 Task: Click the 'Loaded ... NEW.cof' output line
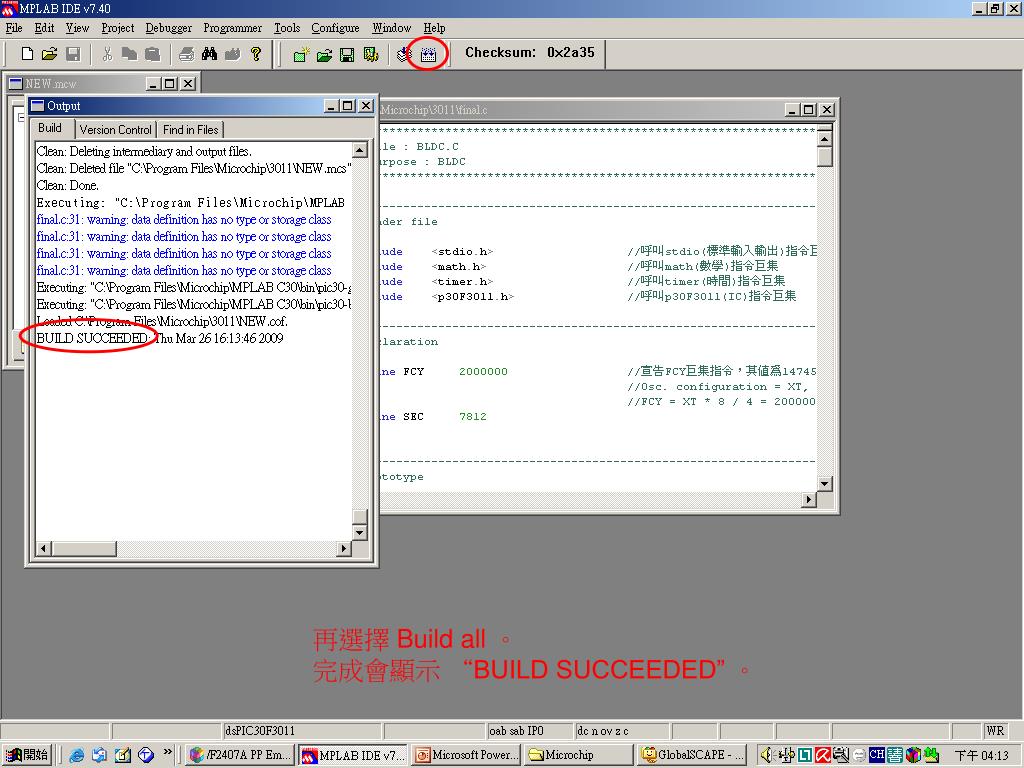[x=162, y=321]
